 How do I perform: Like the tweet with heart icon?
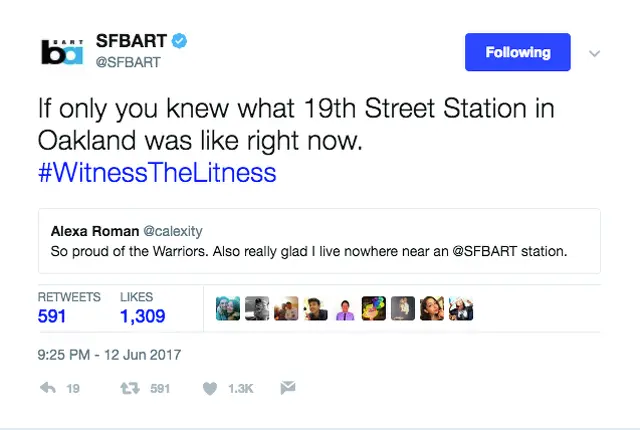click(x=210, y=388)
